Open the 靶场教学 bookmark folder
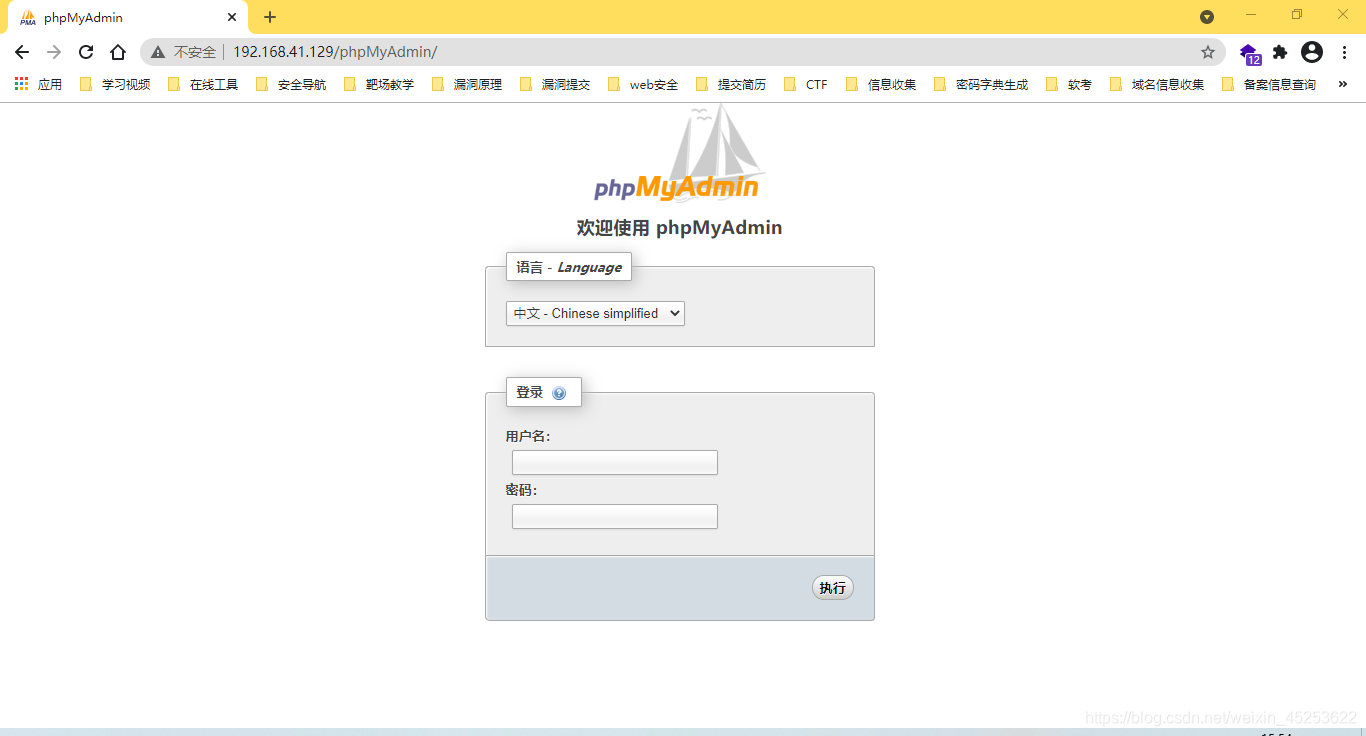Viewport: 1366px width, 736px height. click(379, 85)
